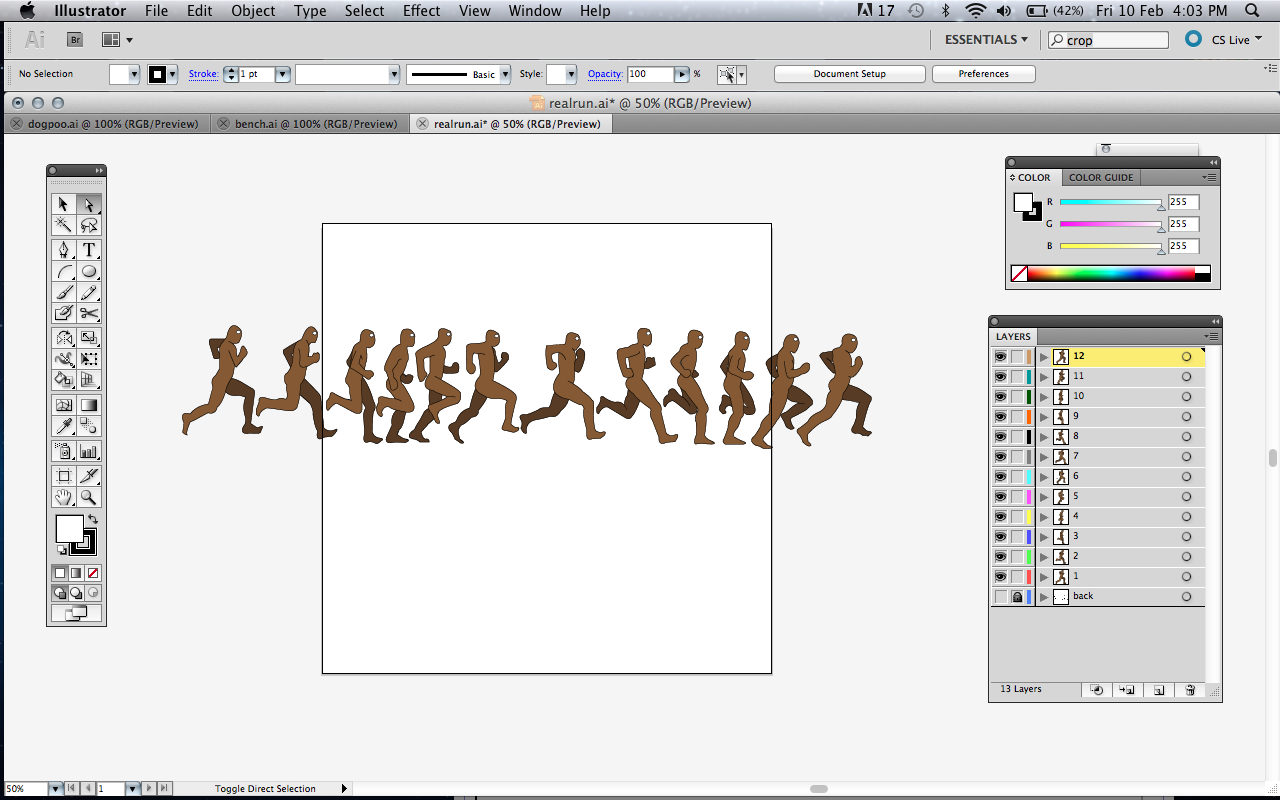
Task: Lock layer 10 using lock column
Action: point(1017,397)
